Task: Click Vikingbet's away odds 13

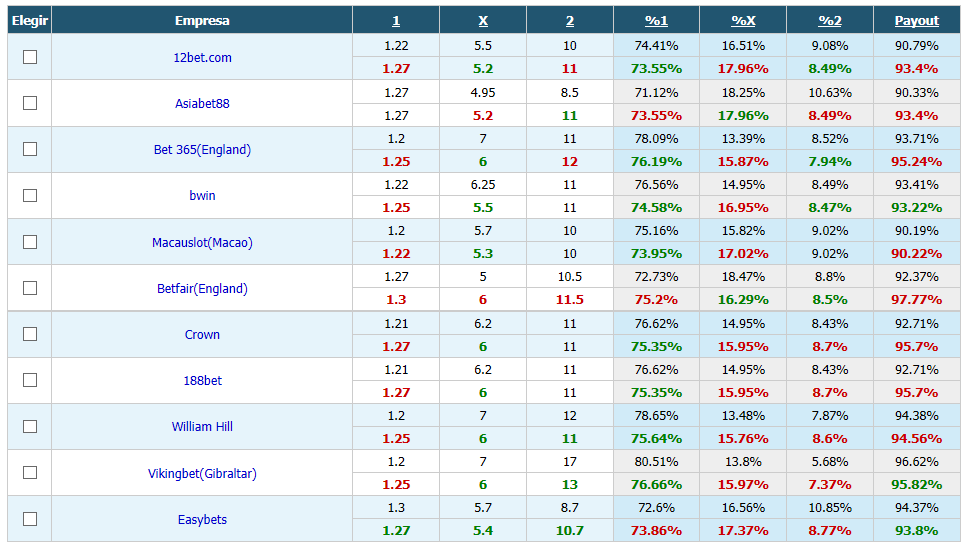Action: (x=570, y=485)
